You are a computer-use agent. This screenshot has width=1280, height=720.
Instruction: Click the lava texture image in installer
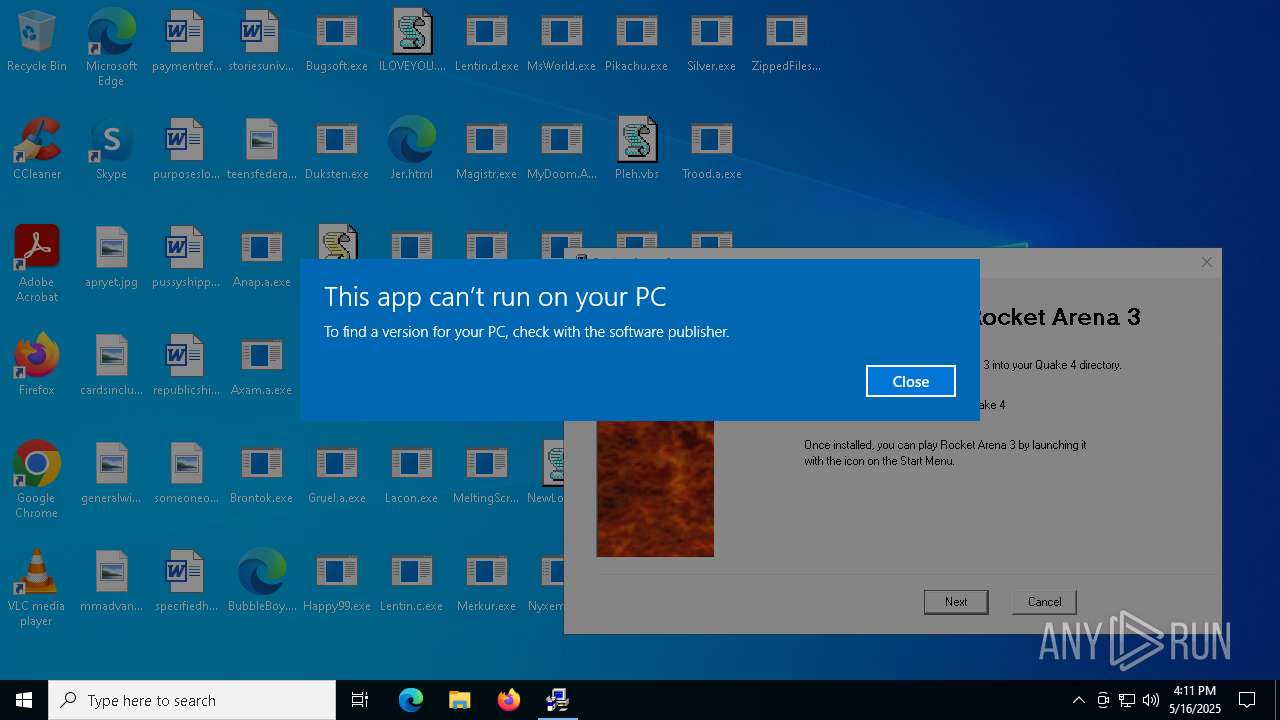point(655,489)
